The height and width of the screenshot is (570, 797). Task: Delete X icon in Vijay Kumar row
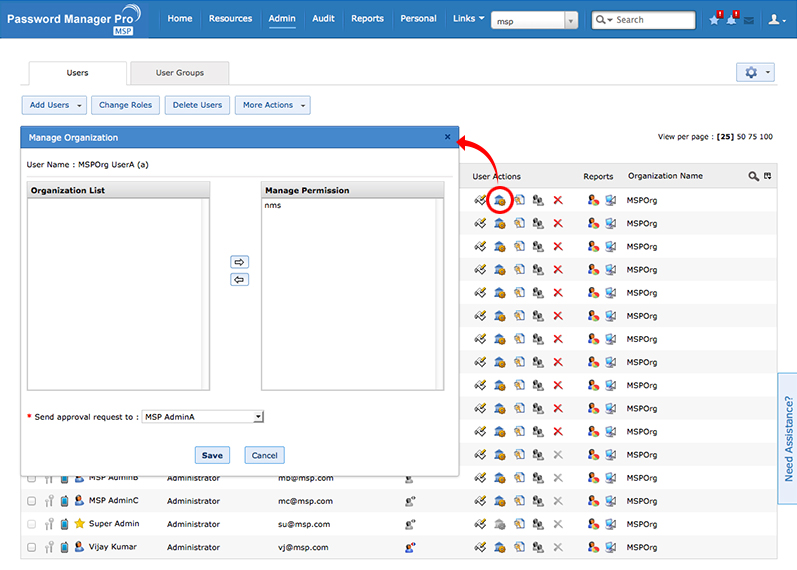558,547
